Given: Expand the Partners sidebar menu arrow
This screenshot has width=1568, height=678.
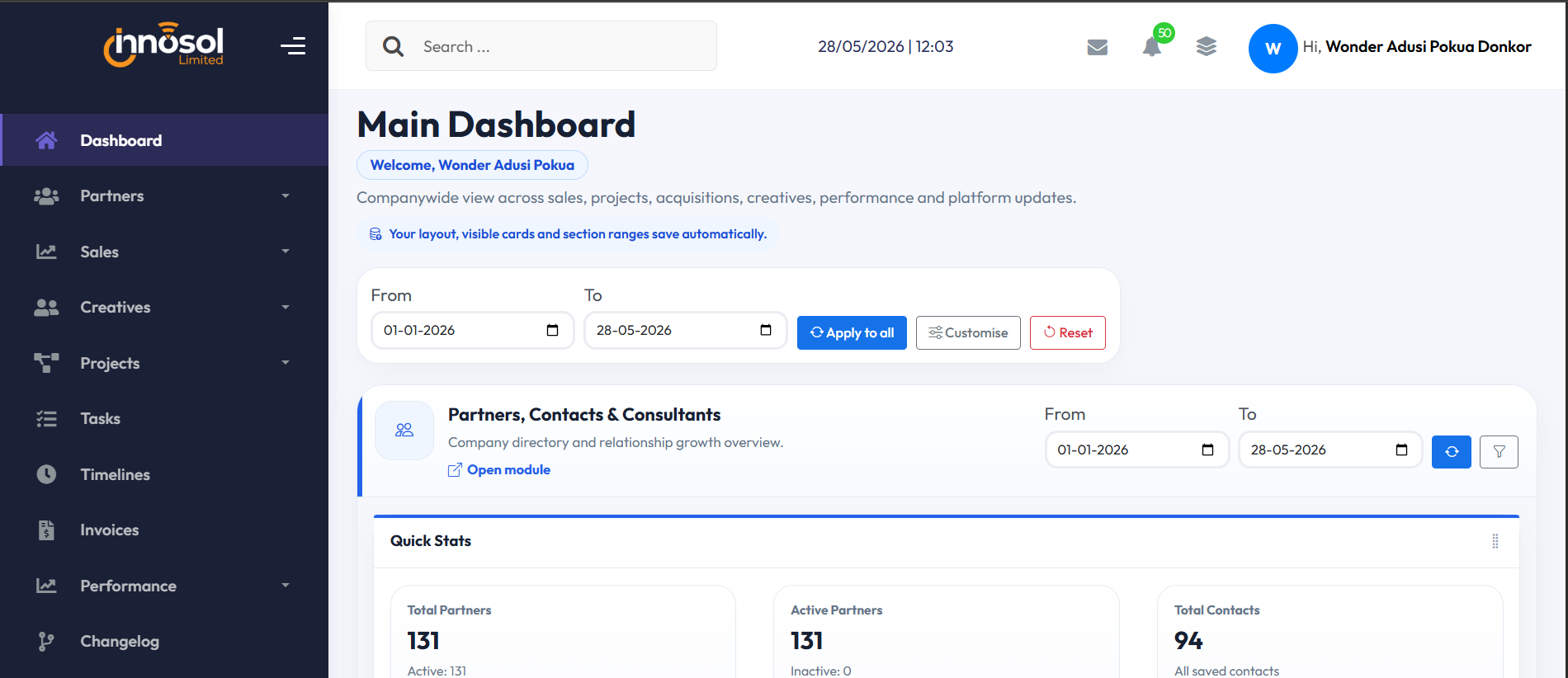Looking at the screenshot, I should click(x=286, y=196).
